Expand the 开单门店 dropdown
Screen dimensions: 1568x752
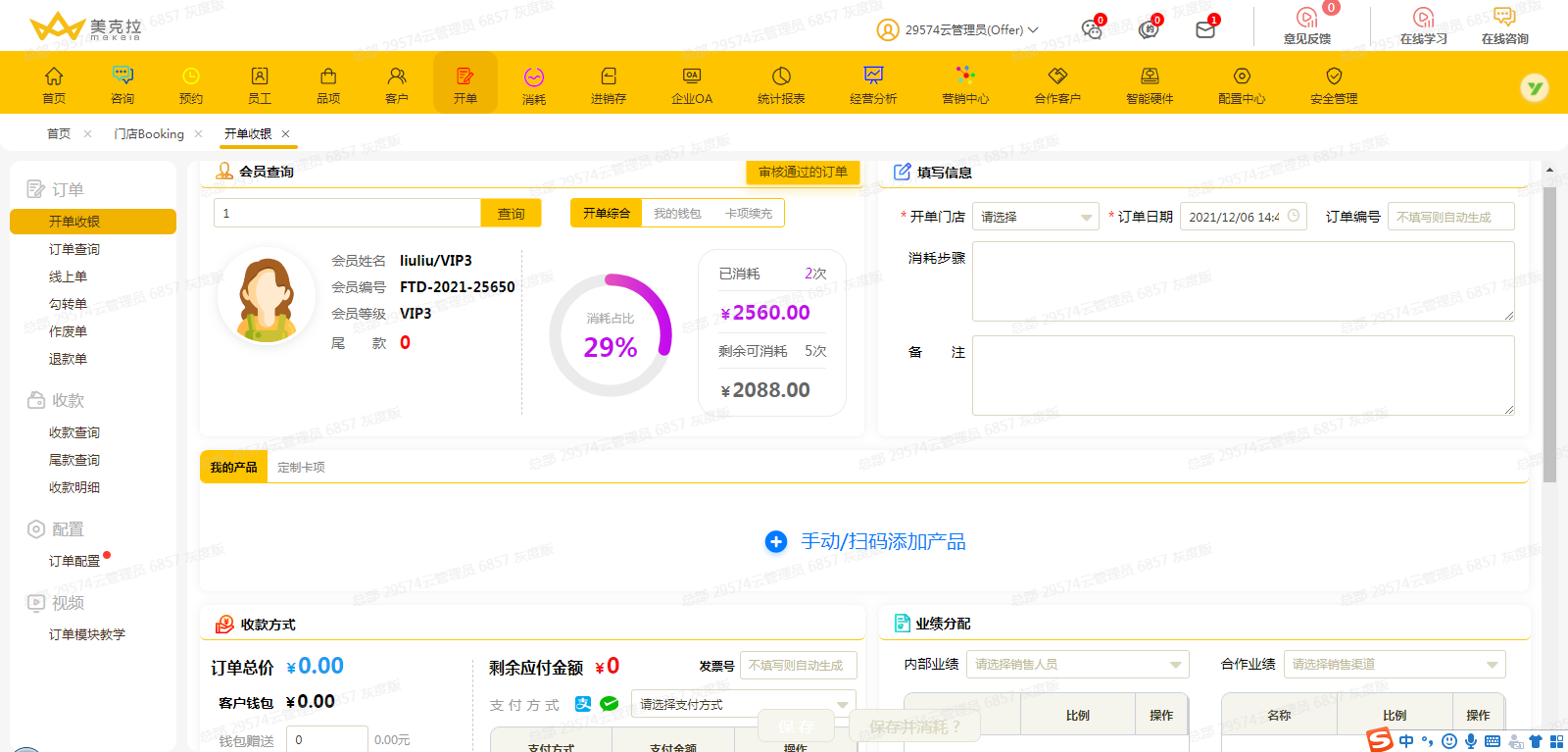coord(1036,217)
